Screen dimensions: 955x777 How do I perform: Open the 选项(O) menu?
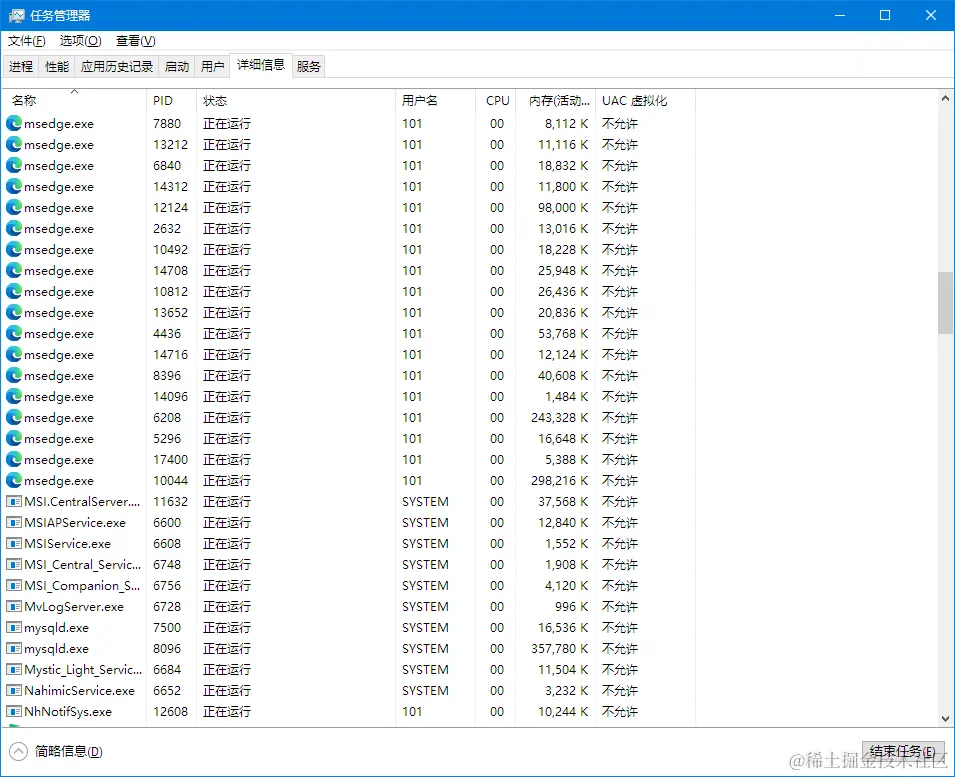point(80,41)
